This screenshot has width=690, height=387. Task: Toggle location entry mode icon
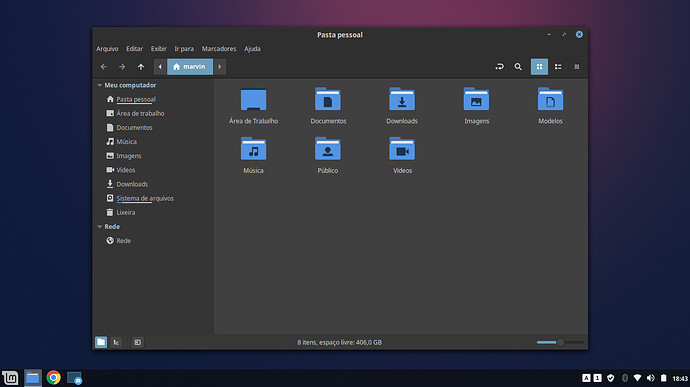point(499,67)
